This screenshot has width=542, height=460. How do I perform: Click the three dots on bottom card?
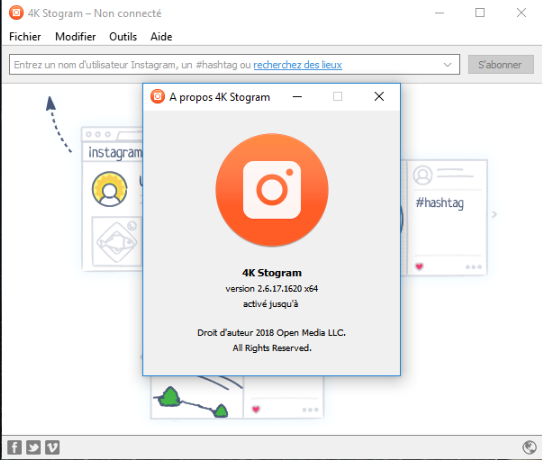coord(310,410)
